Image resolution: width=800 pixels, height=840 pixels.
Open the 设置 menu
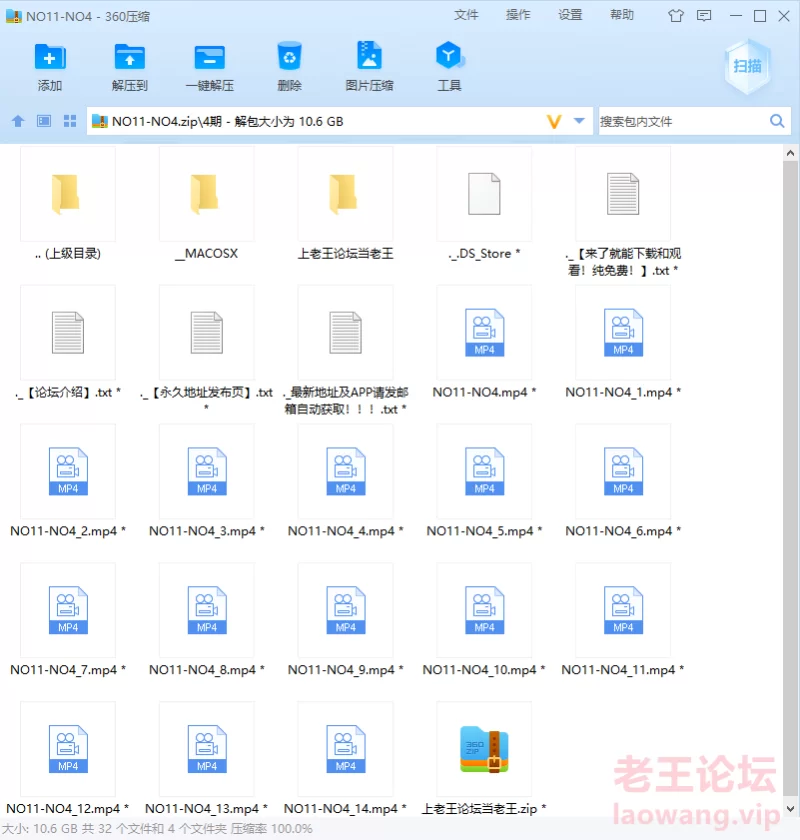pyautogui.click(x=570, y=15)
